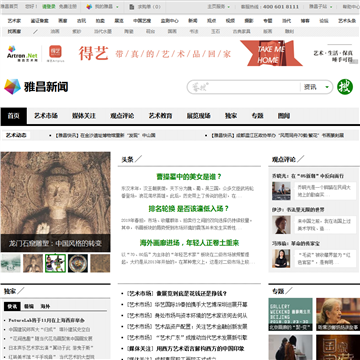360x360 pixels.
Task: Open 中国艺搜 in the top navigation
Action: 142,21
